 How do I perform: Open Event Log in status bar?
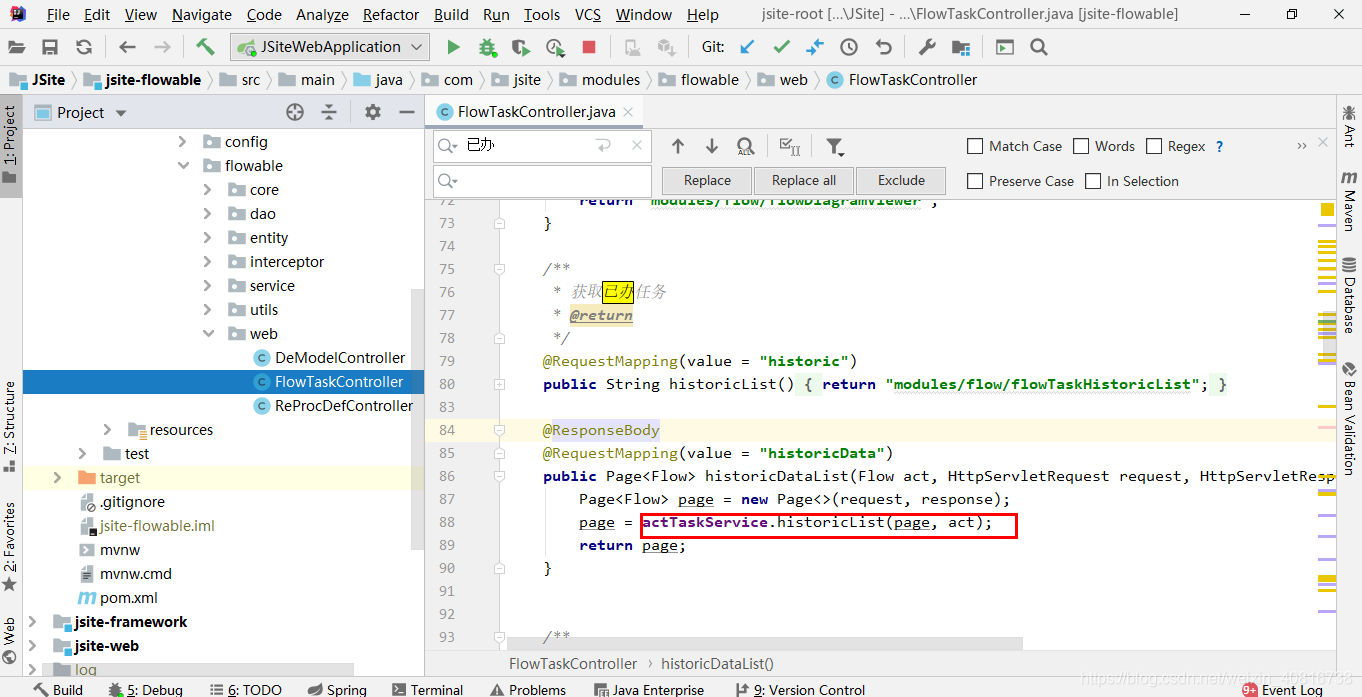(x=1283, y=689)
